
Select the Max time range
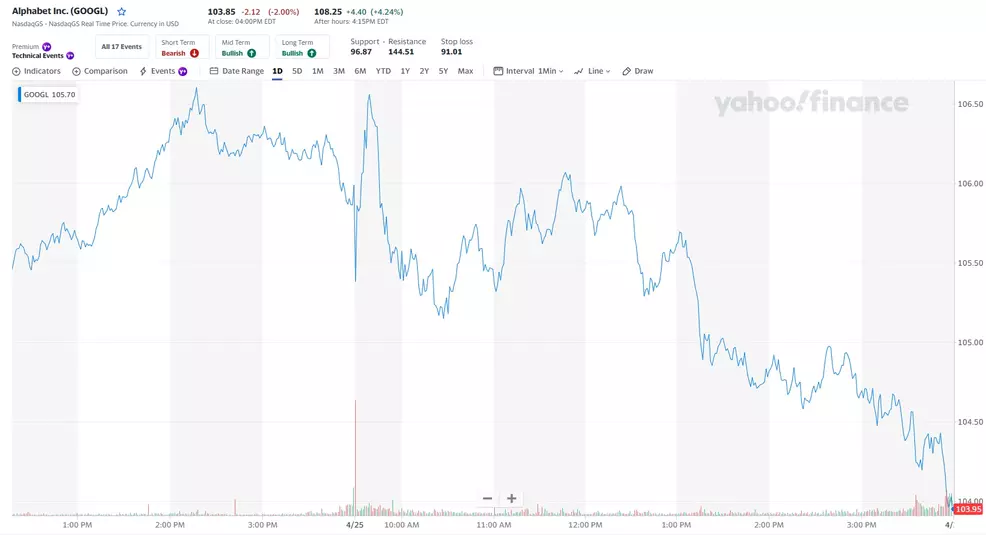coord(465,71)
